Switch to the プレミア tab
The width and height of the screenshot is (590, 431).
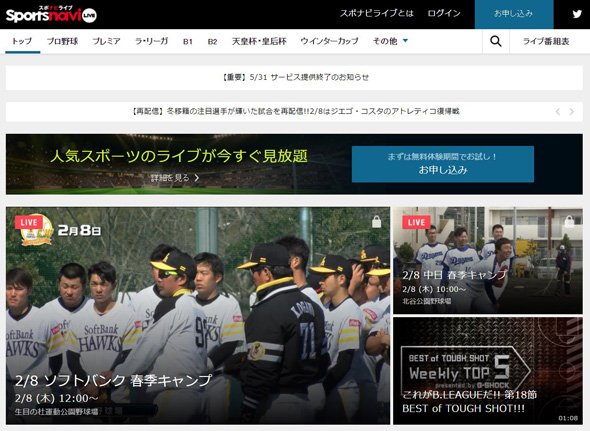(106, 41)
